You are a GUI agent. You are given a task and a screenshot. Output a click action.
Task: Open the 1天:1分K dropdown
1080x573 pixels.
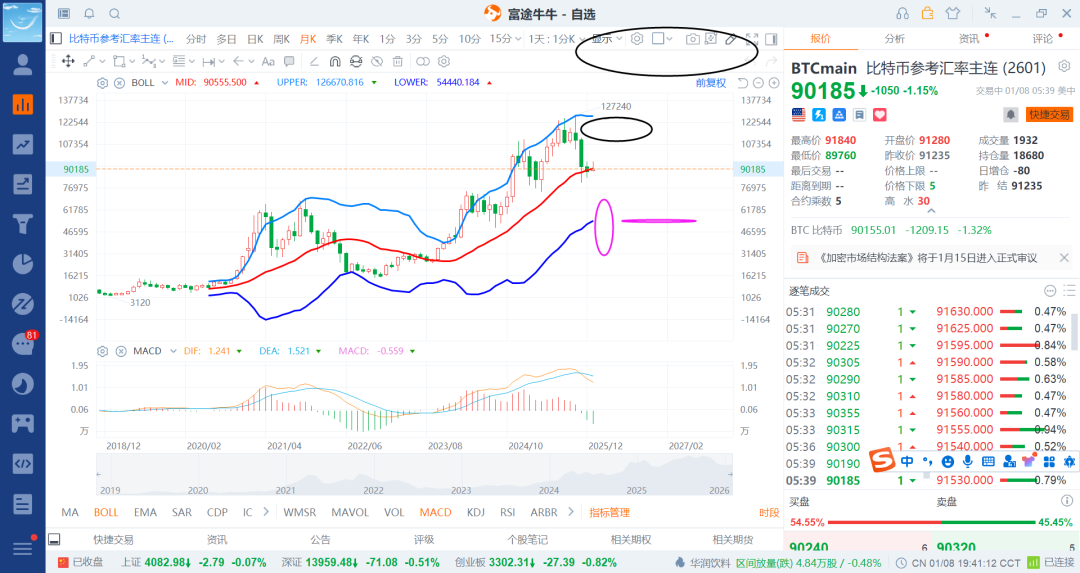point(557,39)
